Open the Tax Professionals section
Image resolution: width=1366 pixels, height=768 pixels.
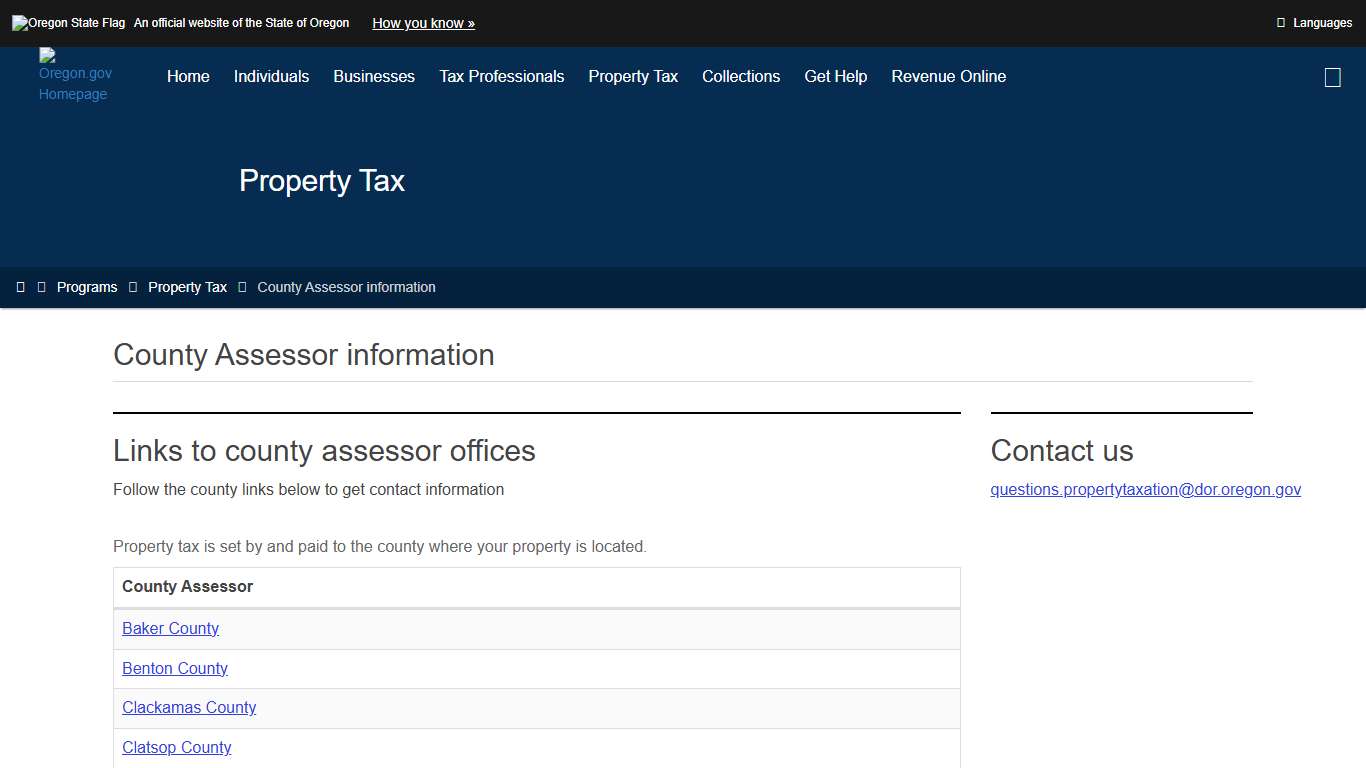501,76
